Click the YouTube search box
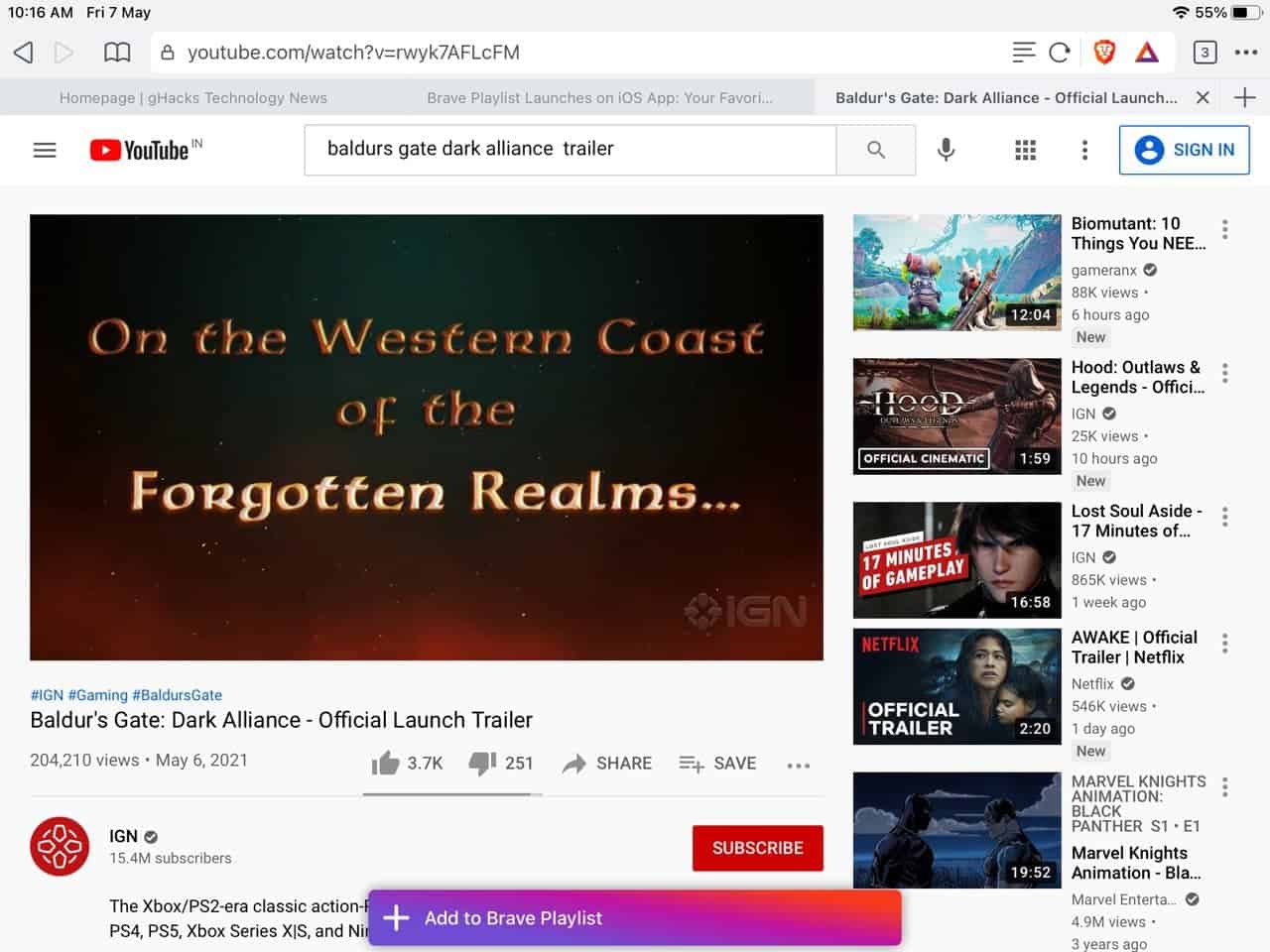 pyautogui.click(x=571, y=150)
